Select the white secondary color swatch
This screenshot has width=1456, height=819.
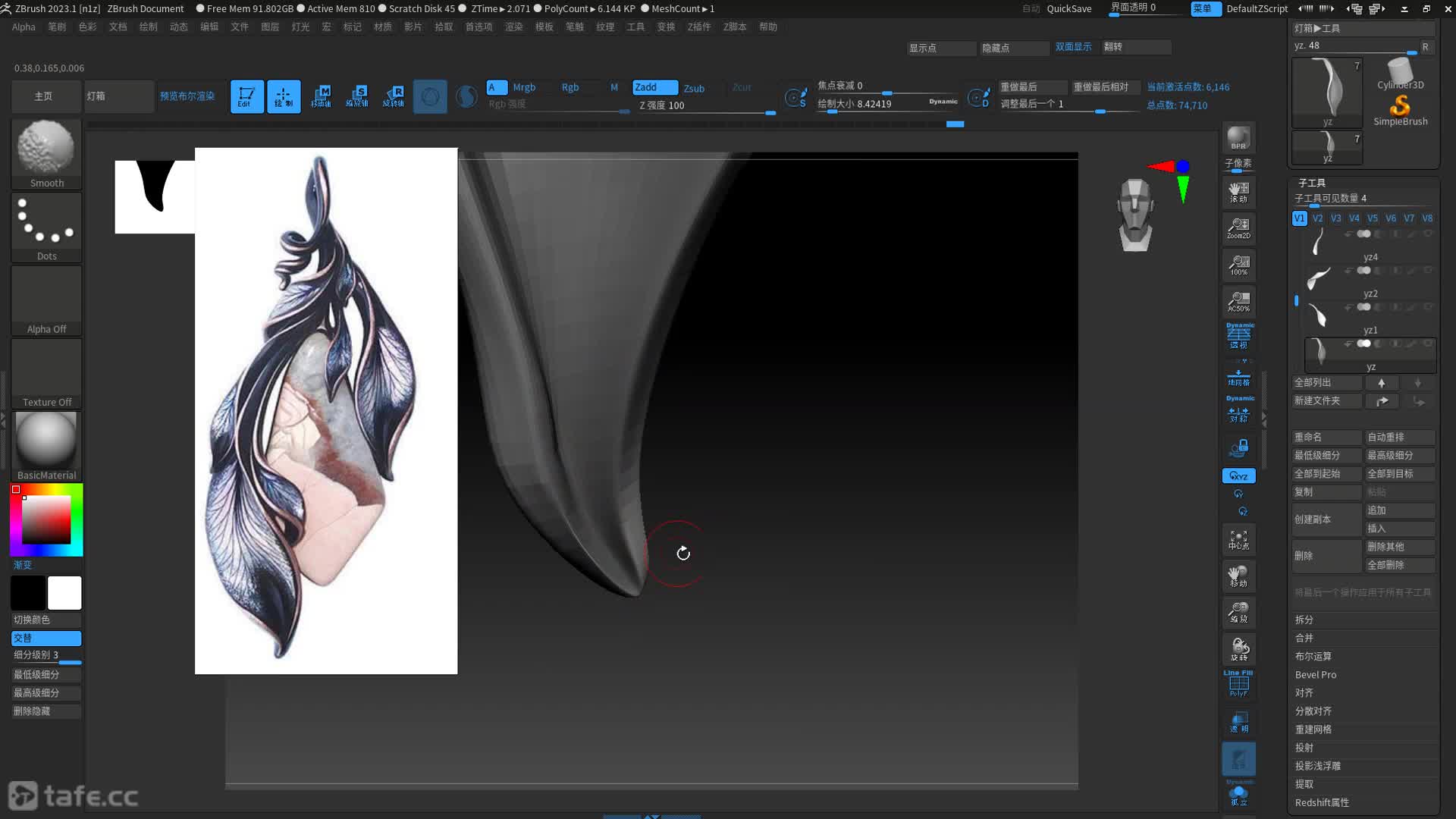coord(64,593)
